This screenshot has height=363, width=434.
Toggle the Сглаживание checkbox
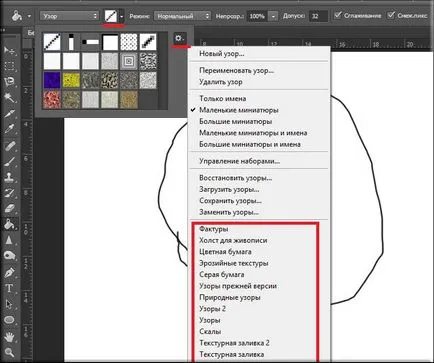pos(338,15)
